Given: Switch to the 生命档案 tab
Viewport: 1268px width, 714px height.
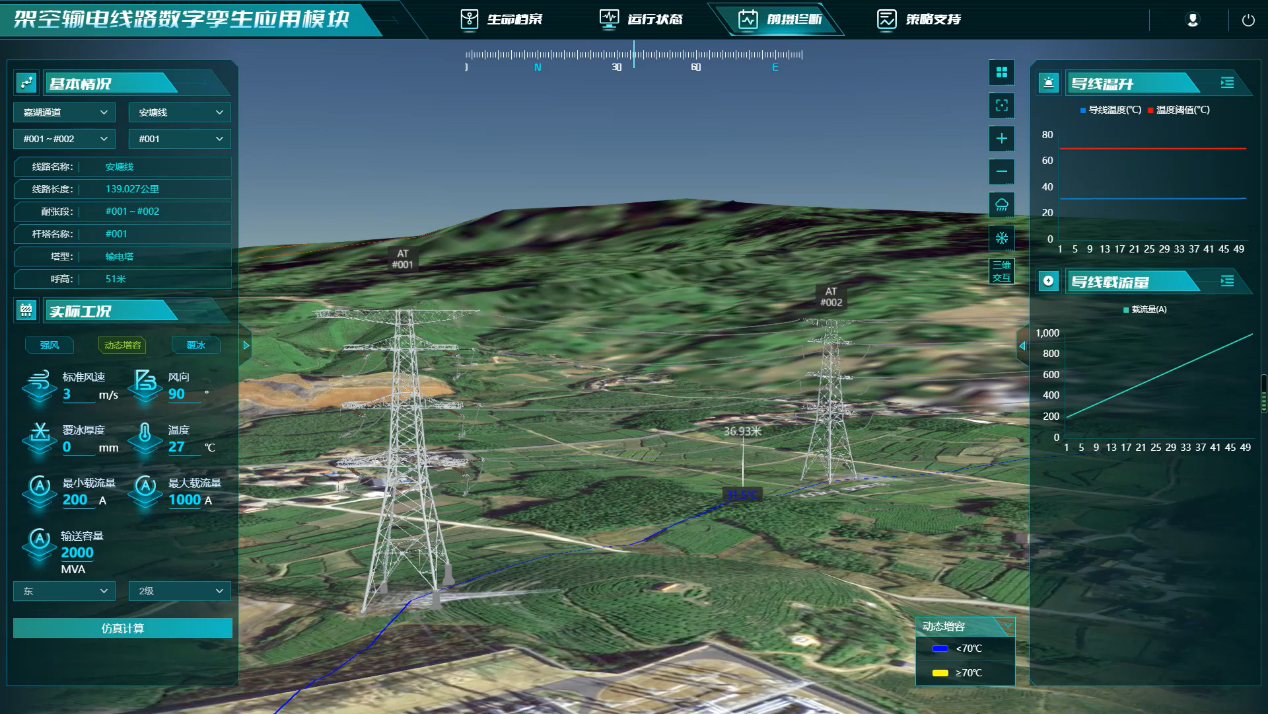Looking at the screenshot, I should tap(502, 19).
